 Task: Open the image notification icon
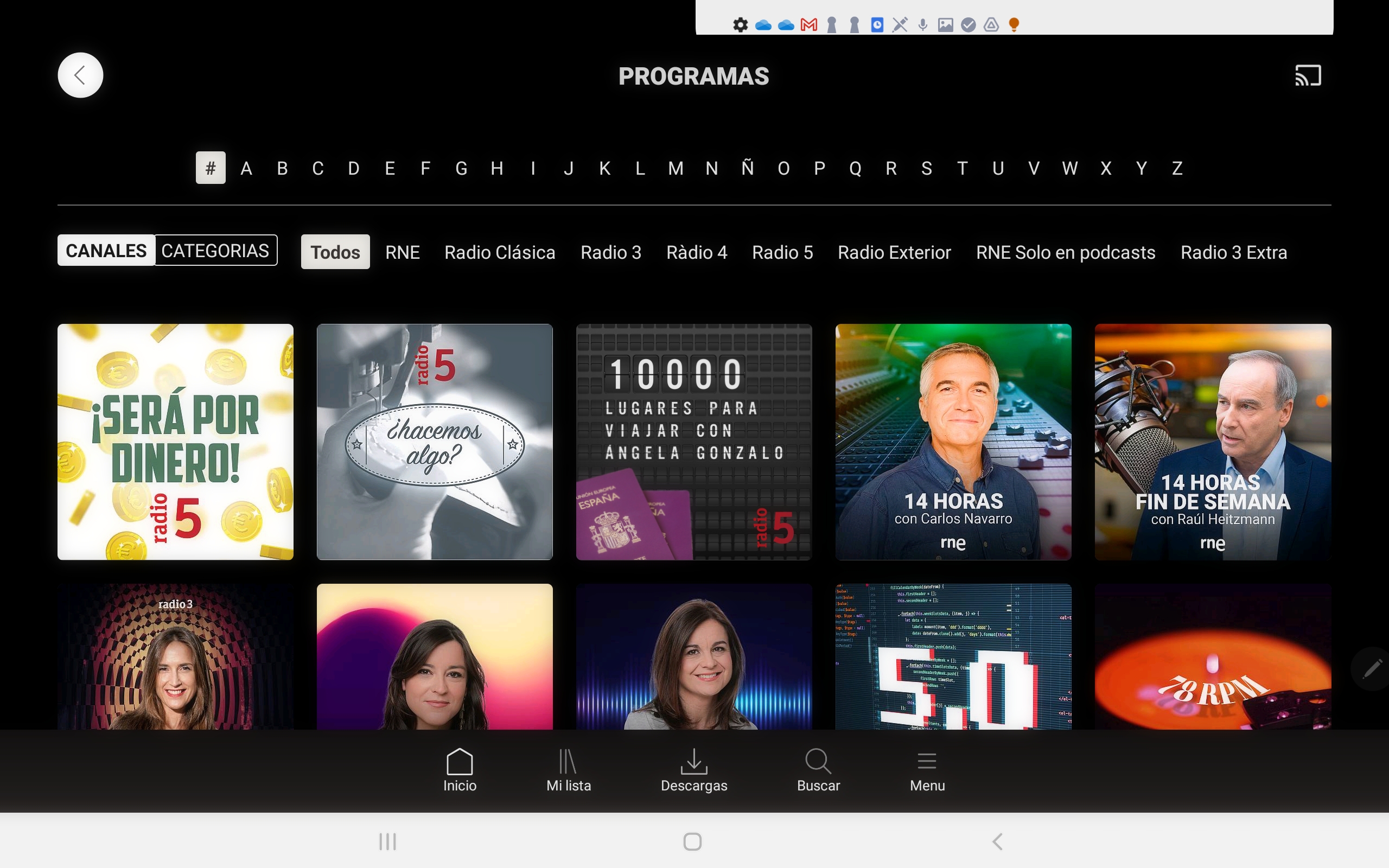pos(945,25)
